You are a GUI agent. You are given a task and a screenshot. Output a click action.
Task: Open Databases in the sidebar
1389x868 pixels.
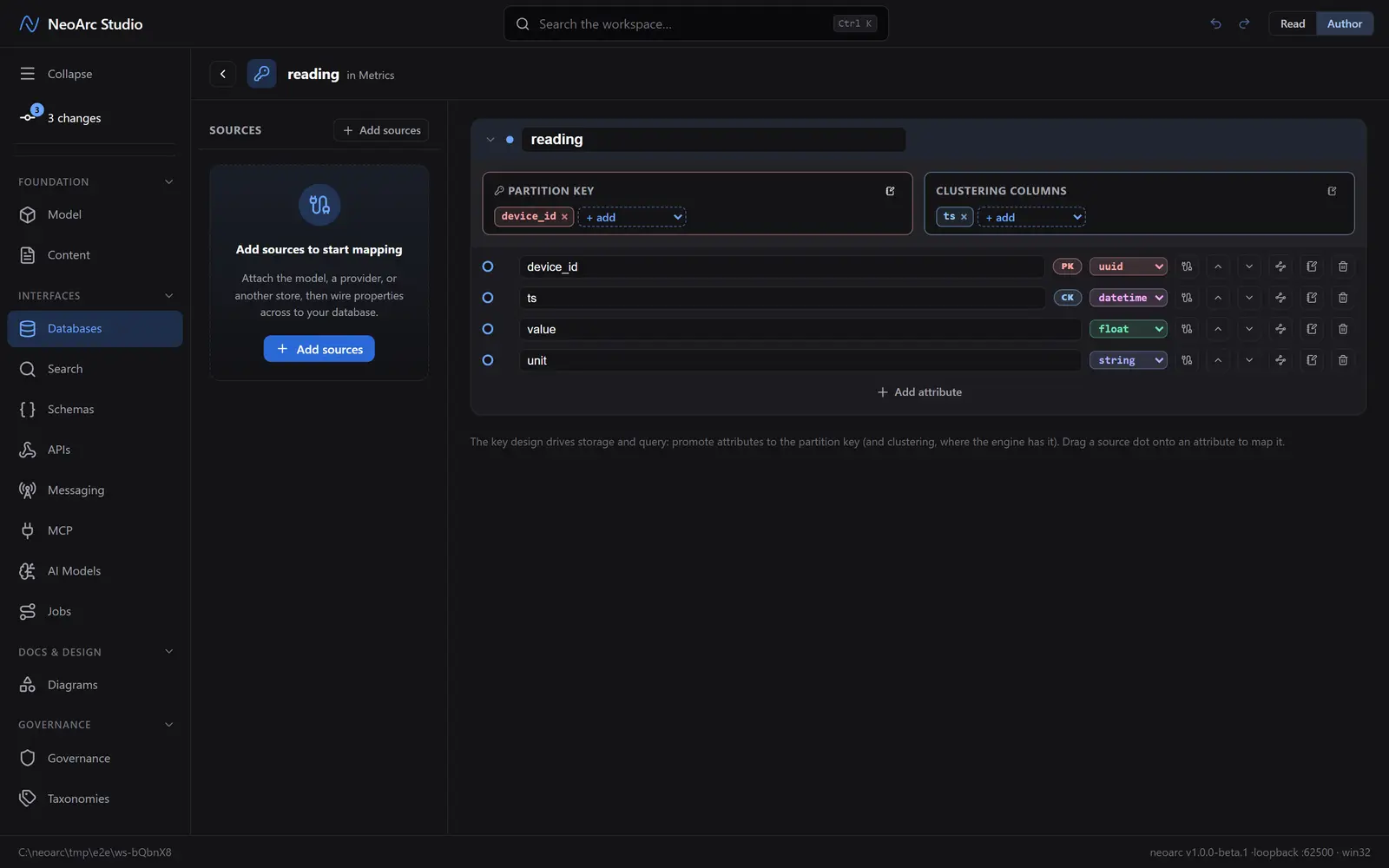pyautogui.click(x=95, y=329)
